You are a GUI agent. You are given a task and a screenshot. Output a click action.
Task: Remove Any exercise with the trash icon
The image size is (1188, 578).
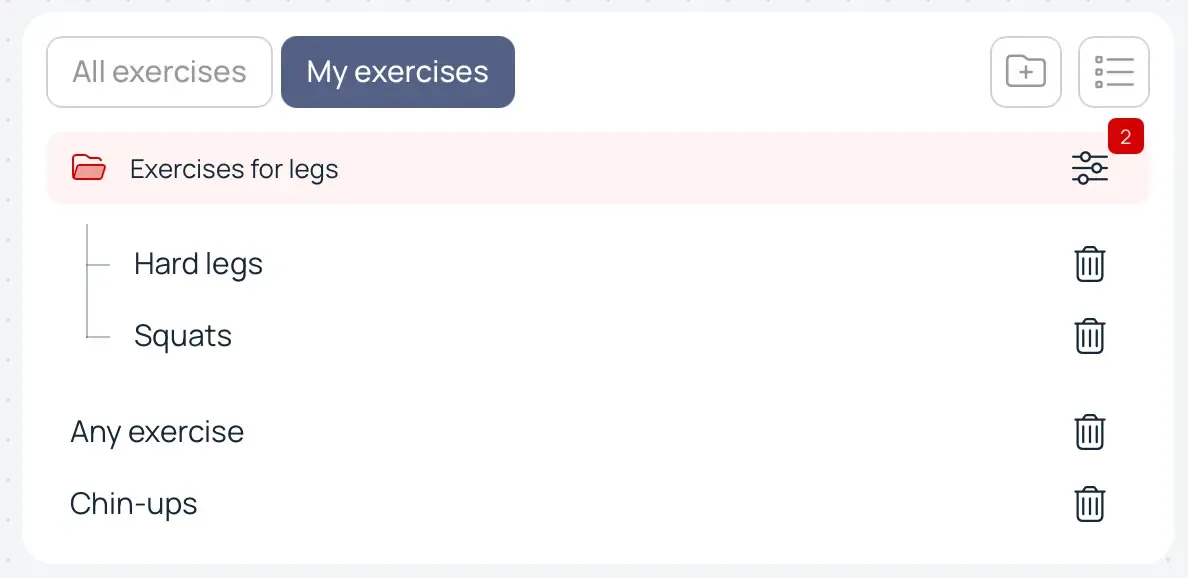tap(1090, 432)
